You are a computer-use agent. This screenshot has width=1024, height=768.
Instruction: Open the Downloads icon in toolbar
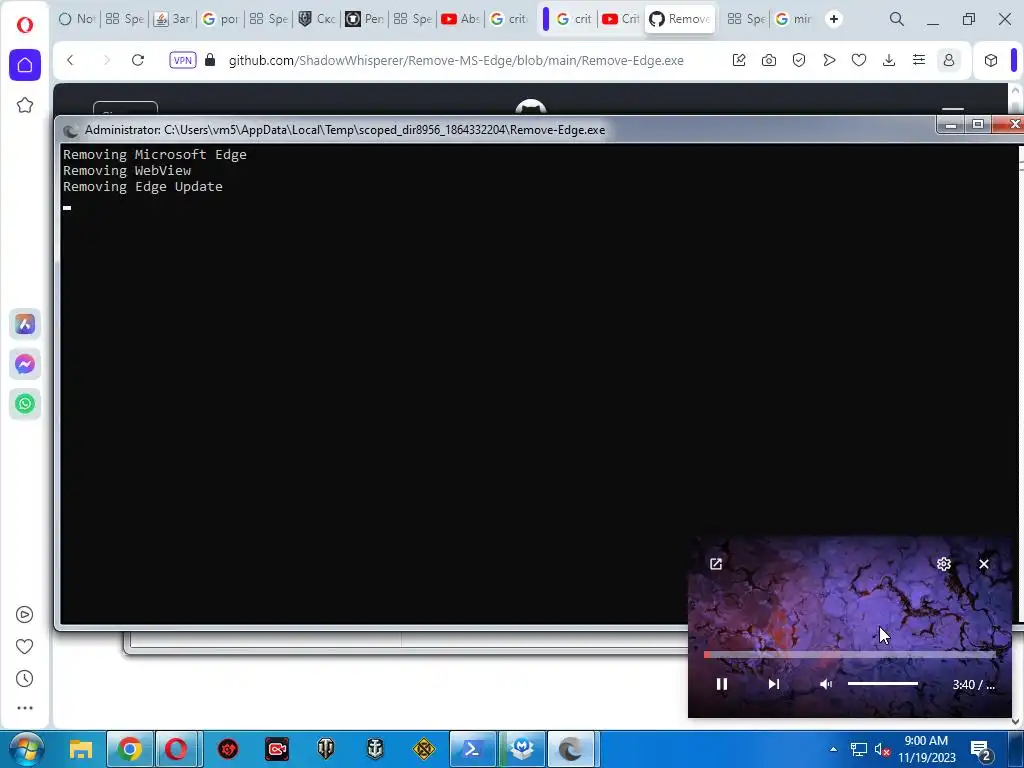889,60
